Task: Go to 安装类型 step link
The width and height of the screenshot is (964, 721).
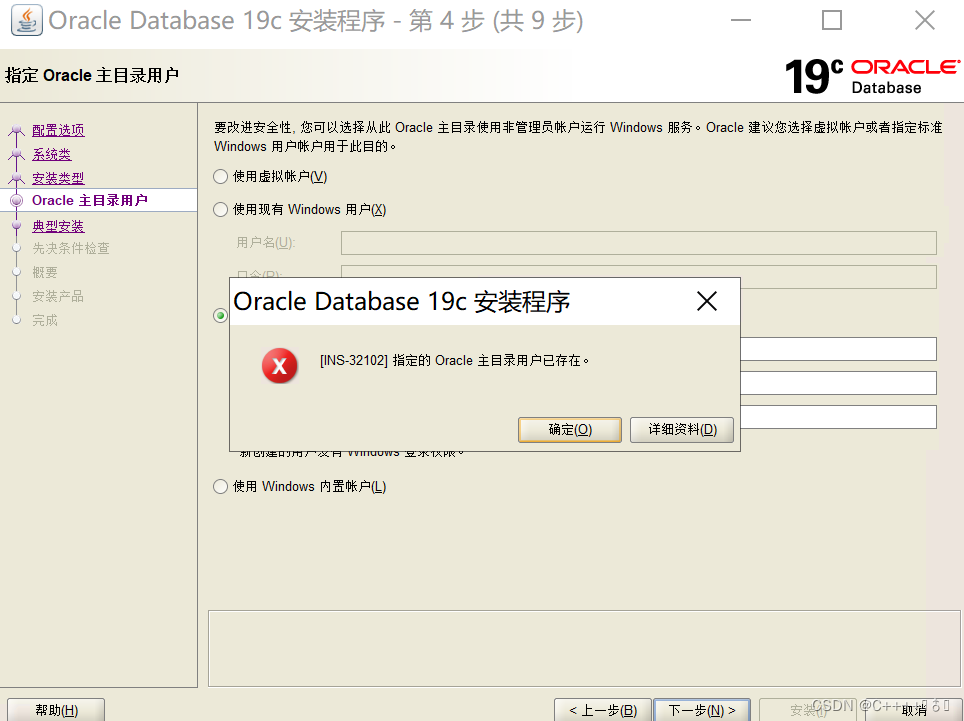Action: [x=58, y=178]
